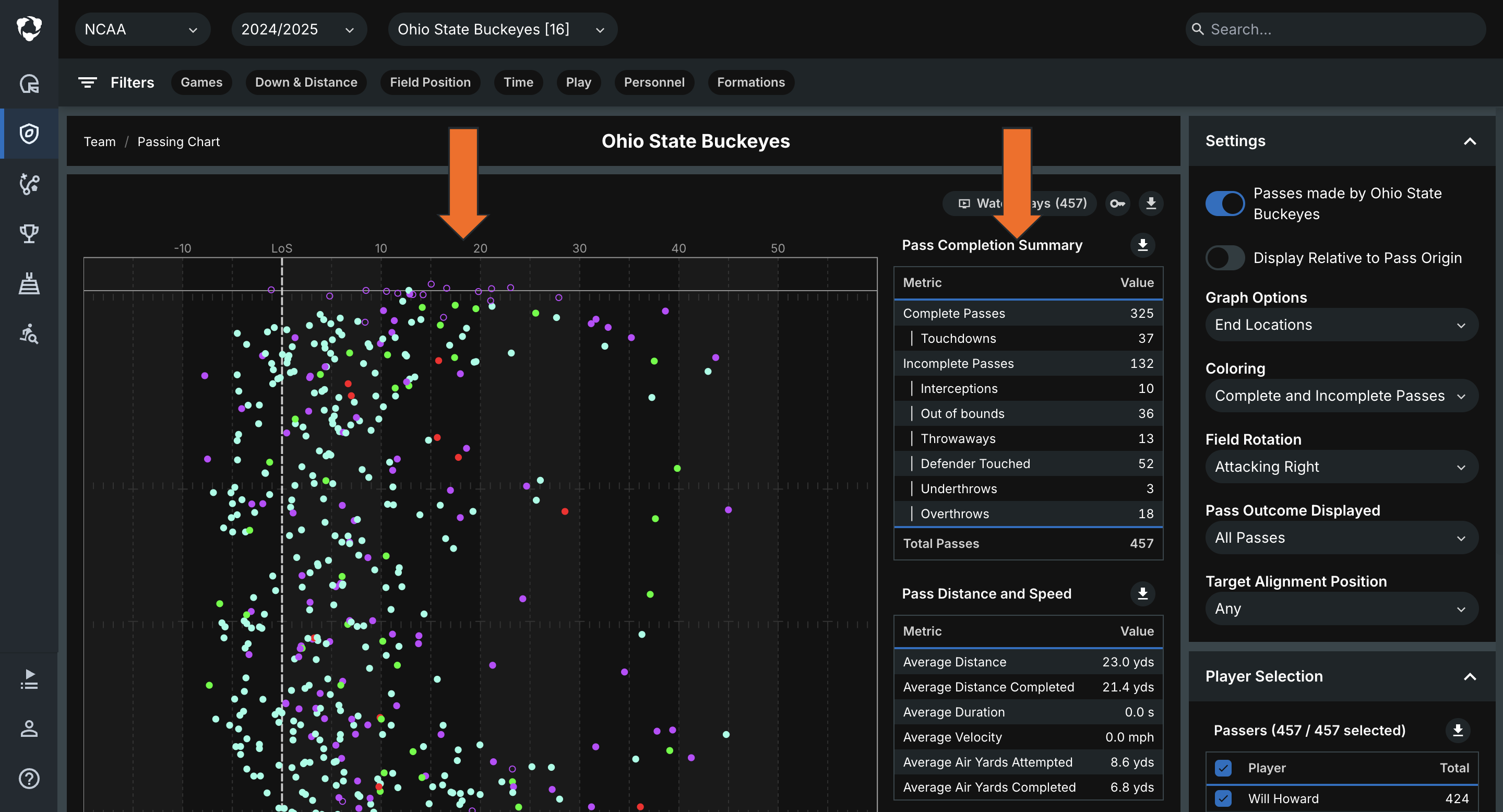Open the playlist icon in the sidebar
The height and width of the screenshot is (812, 1503).
coord(29,679)
